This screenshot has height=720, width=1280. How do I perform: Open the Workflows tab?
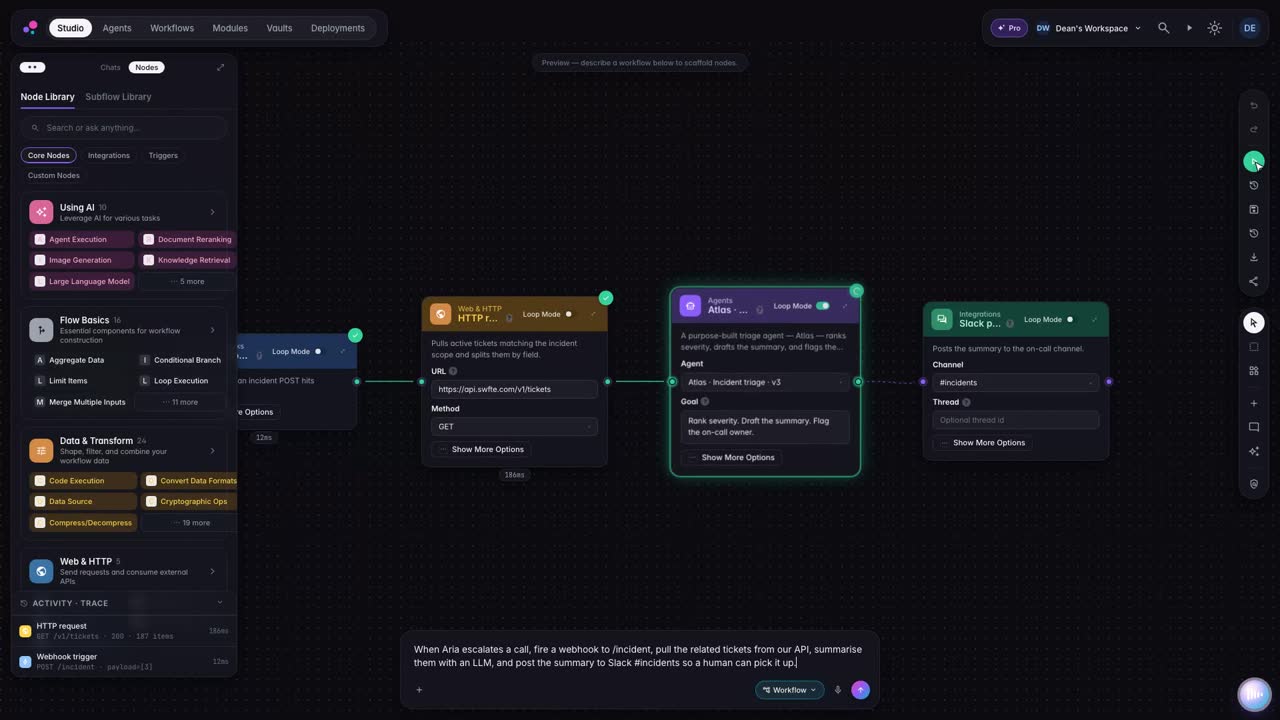pos(172,28)
